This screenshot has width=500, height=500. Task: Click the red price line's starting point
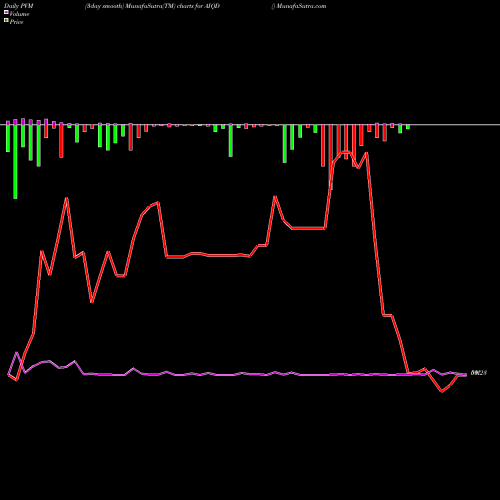click(x=8, y=375)
